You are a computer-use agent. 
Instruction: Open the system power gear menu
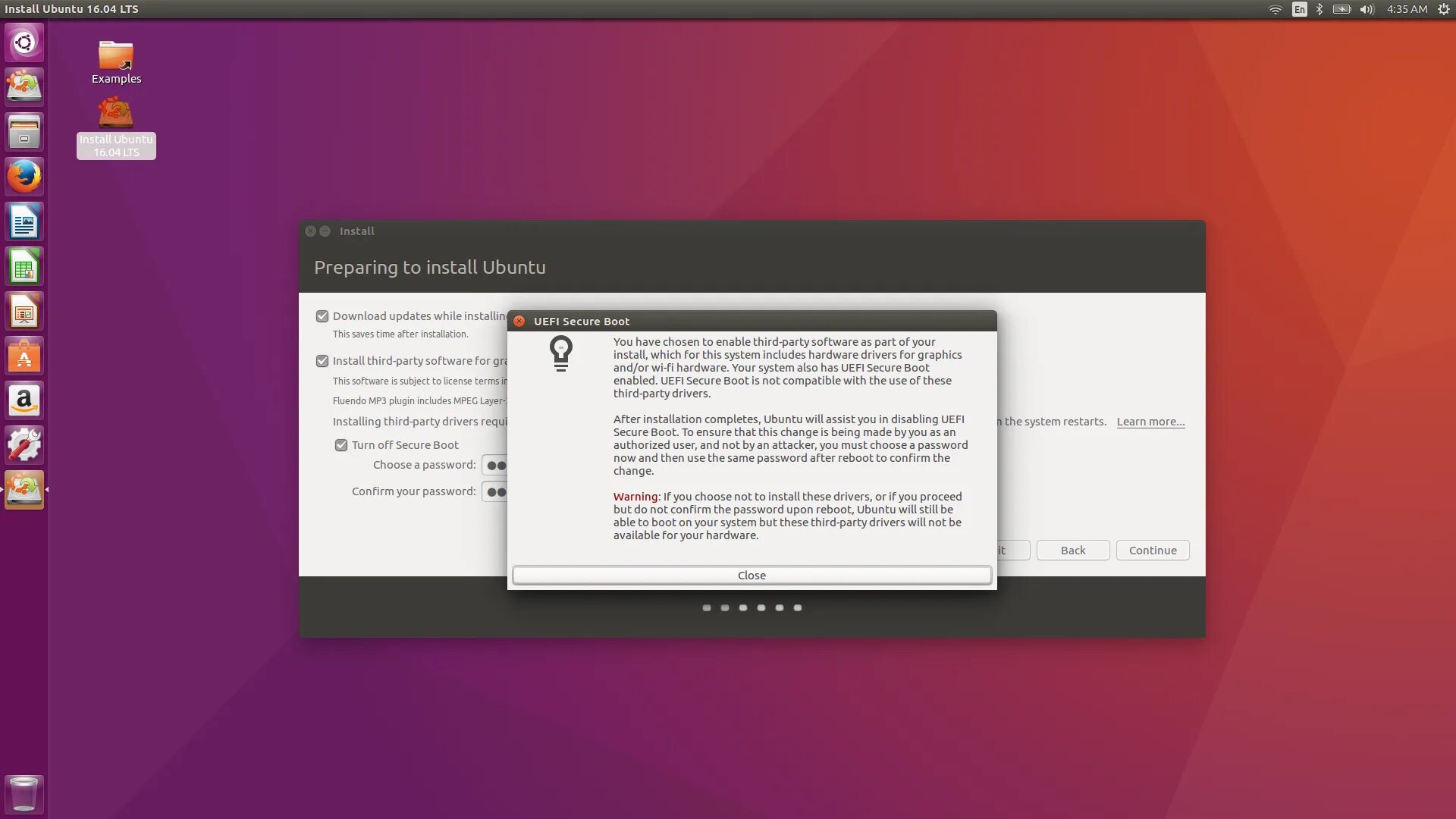1444,9
